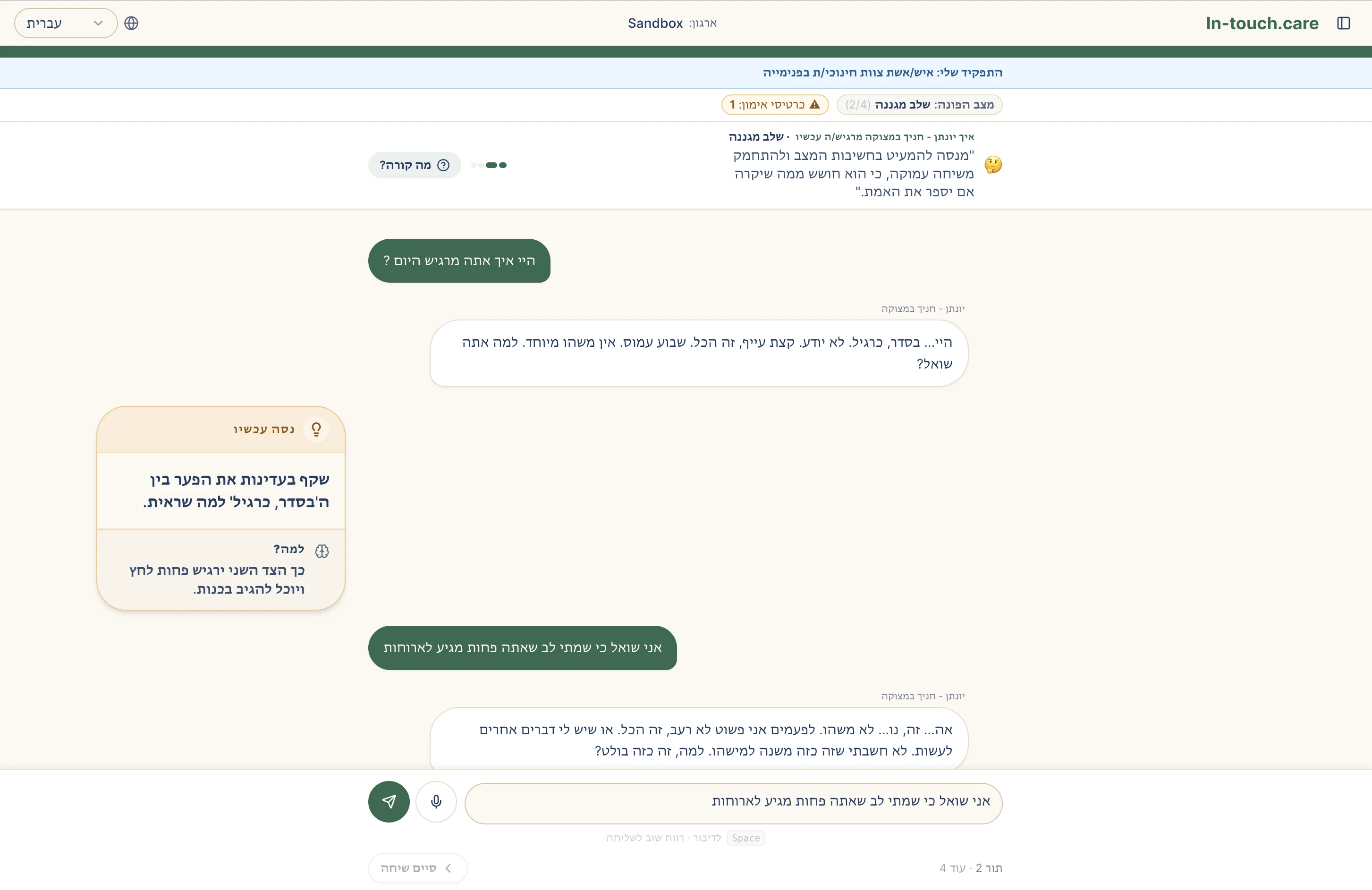Click the brain icon next to למה?
1372x890 pixels.
322,551
